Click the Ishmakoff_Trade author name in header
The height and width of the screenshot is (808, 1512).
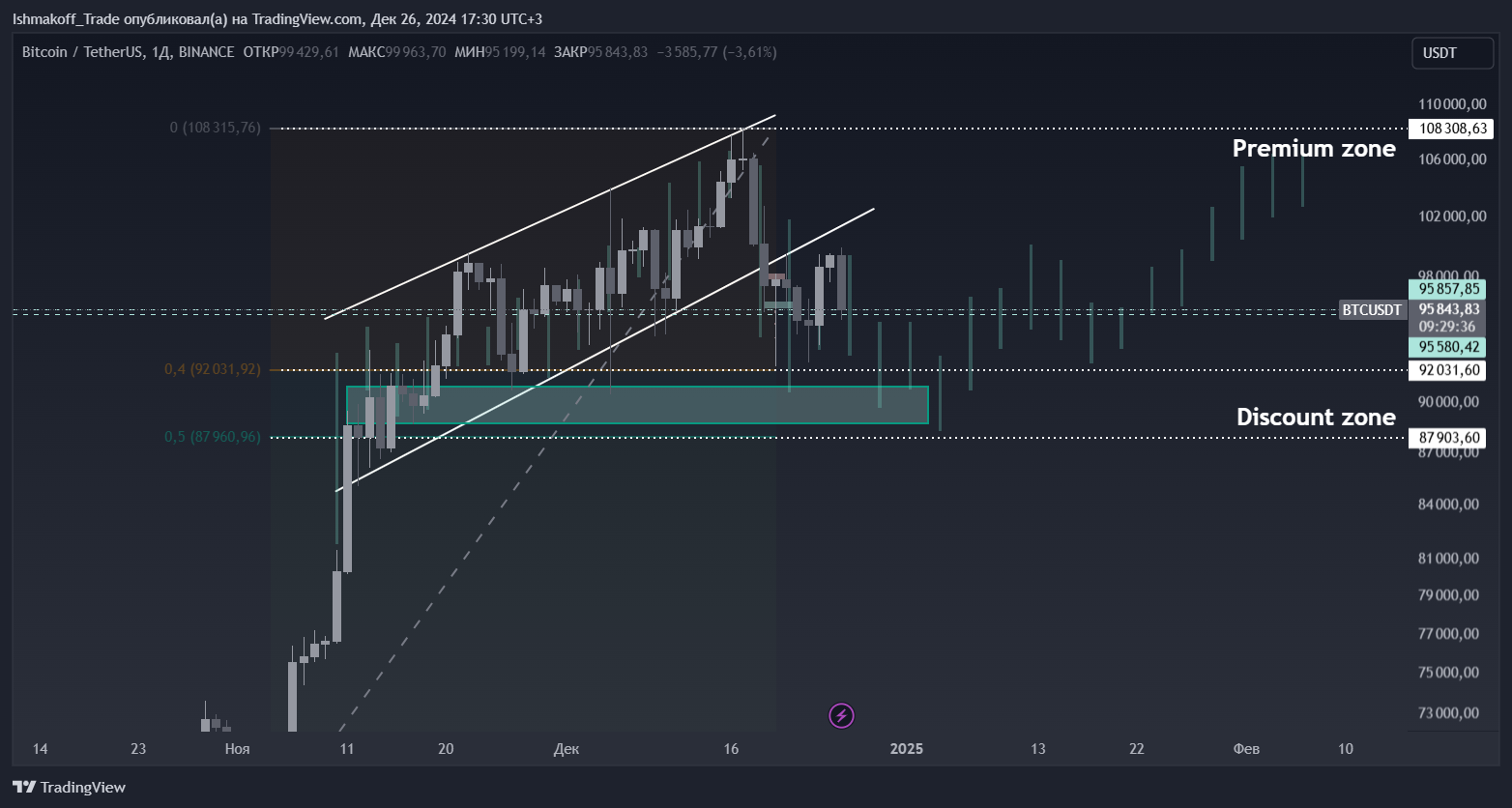tap(66, 19)
